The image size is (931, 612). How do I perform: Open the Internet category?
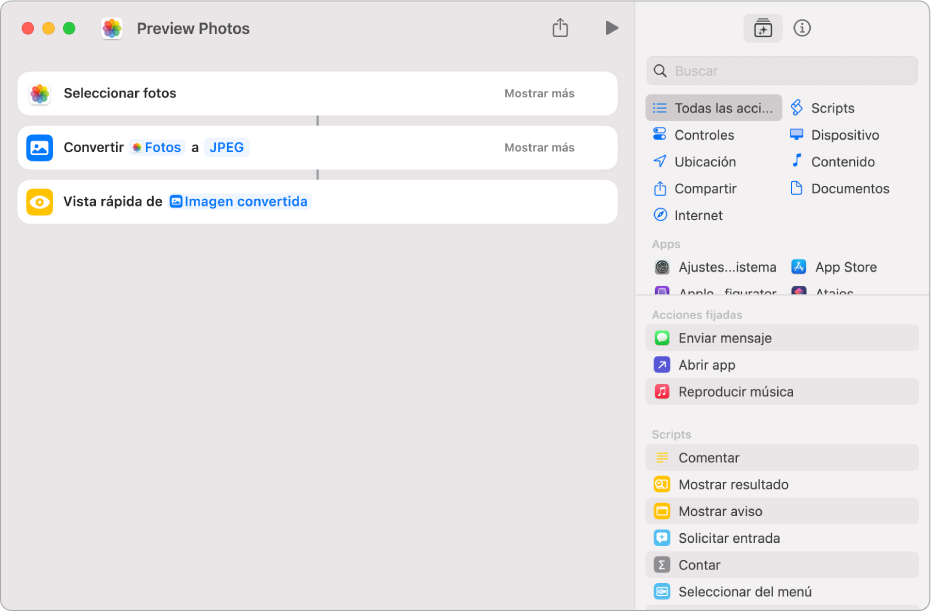pyautogui.click(x=688, y=215)
